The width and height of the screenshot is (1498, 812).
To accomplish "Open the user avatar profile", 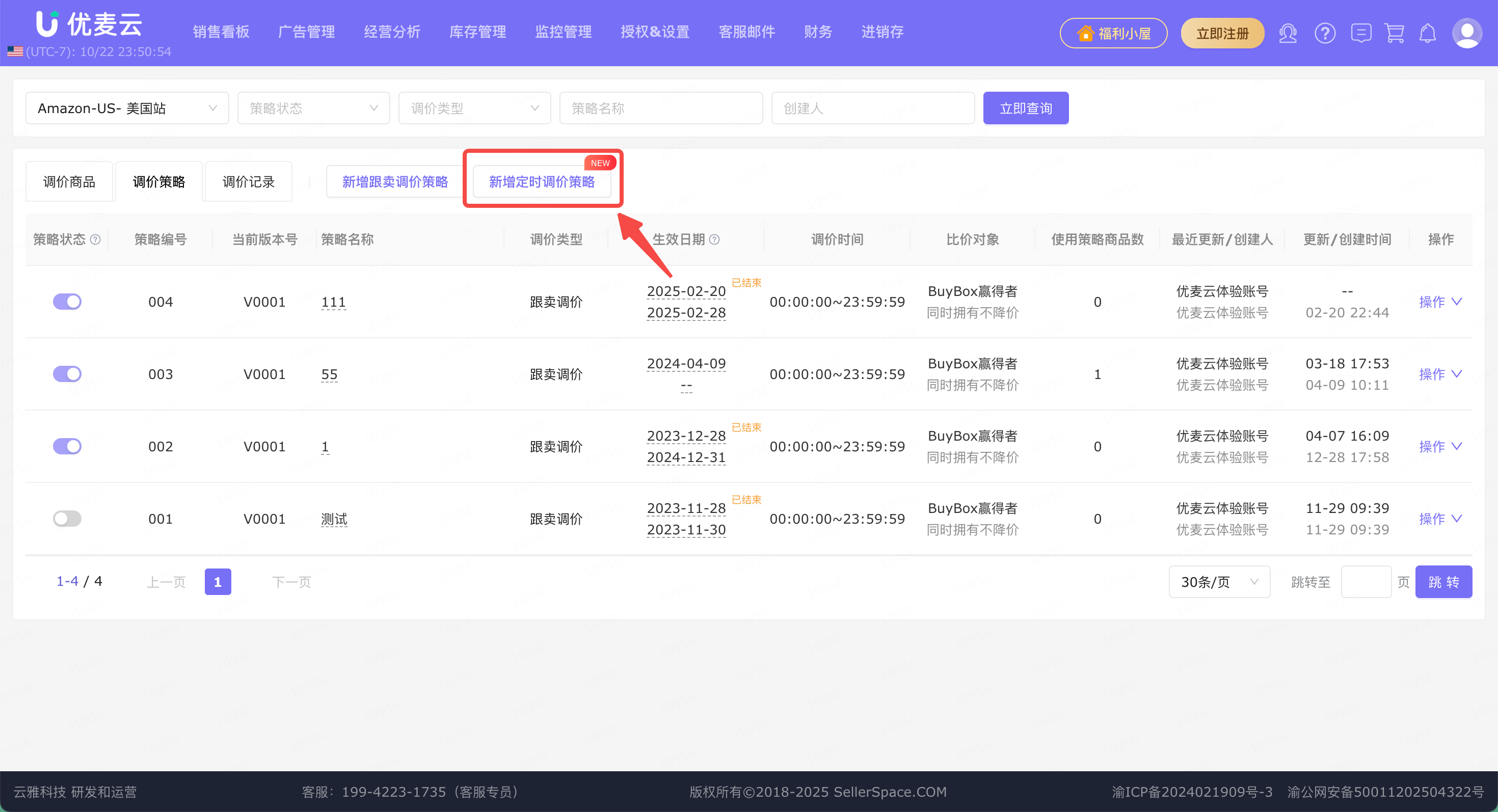I will coord(1466,33).
